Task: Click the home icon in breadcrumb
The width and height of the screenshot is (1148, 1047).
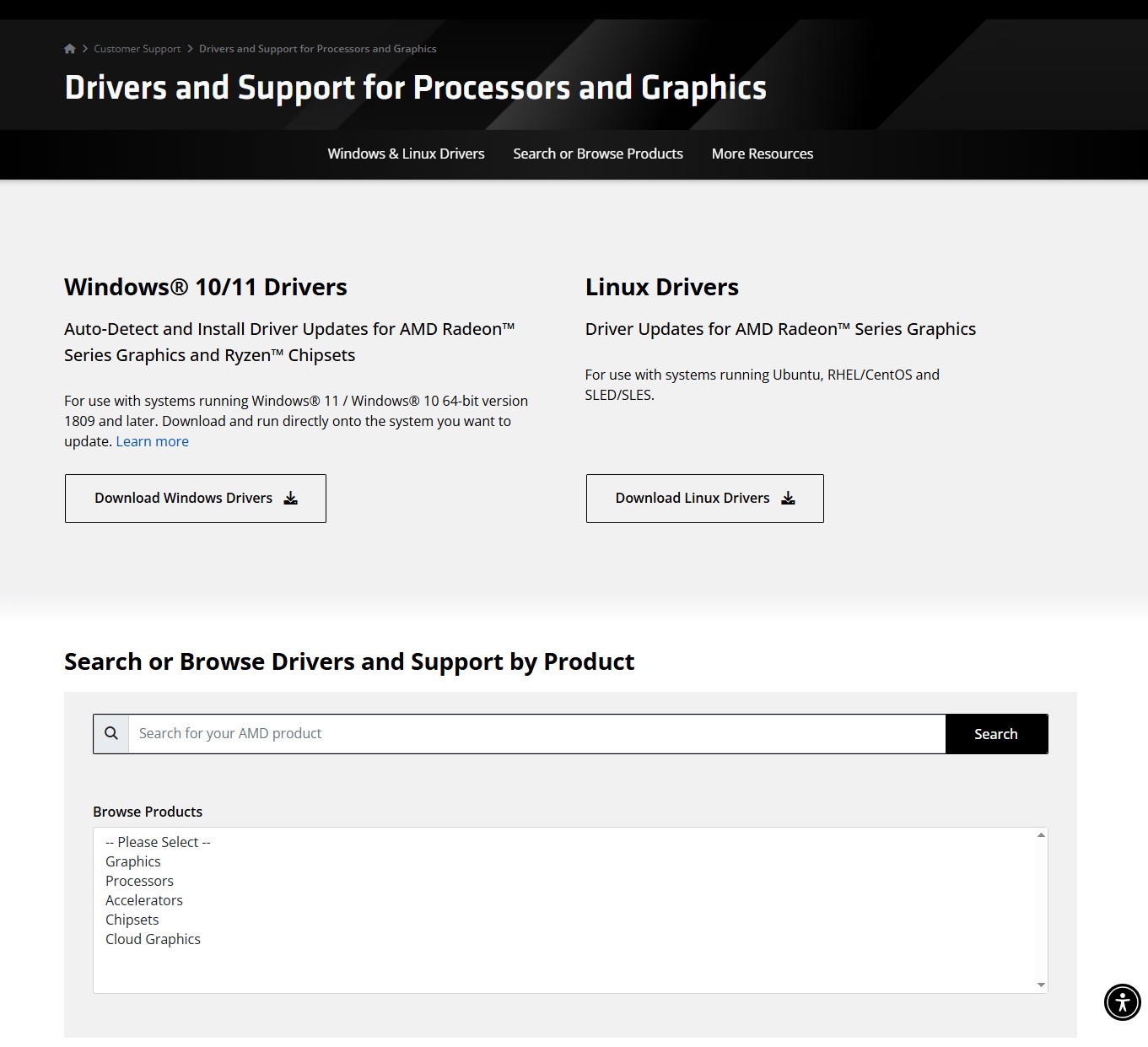Action: (70, 49)
